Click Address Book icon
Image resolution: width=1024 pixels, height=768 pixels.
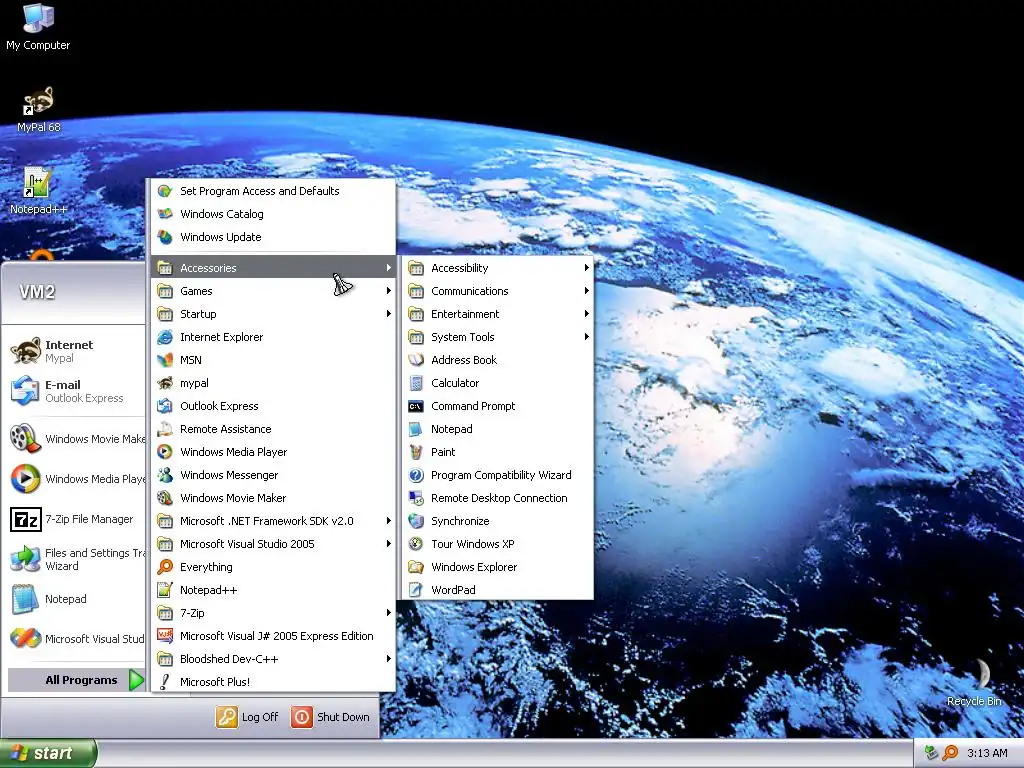coord(416,360)
